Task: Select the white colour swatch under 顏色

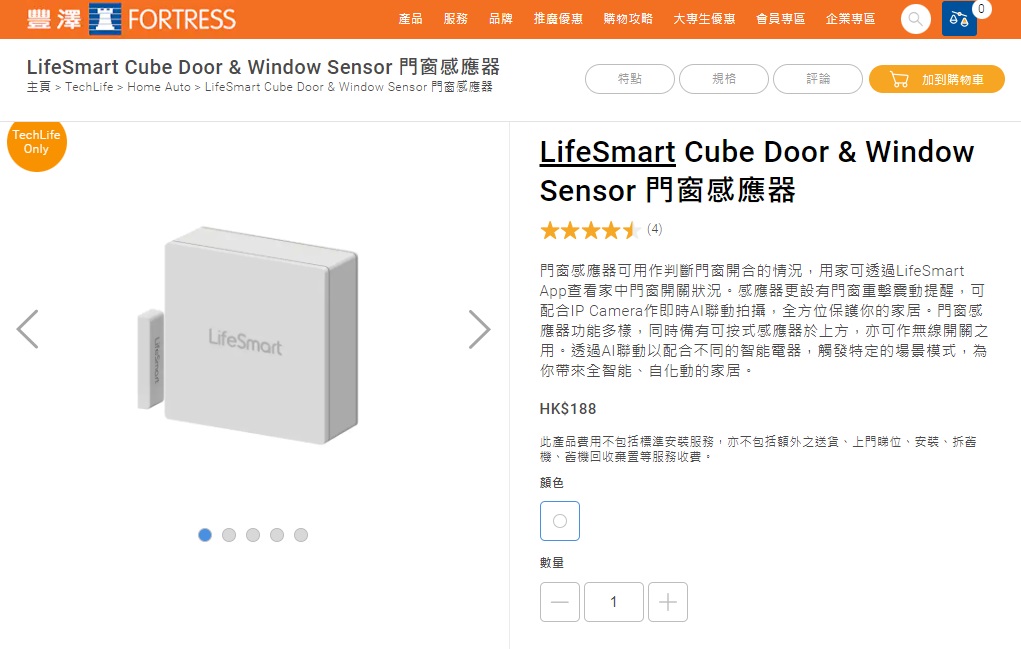Action: (x=560, y=520)
